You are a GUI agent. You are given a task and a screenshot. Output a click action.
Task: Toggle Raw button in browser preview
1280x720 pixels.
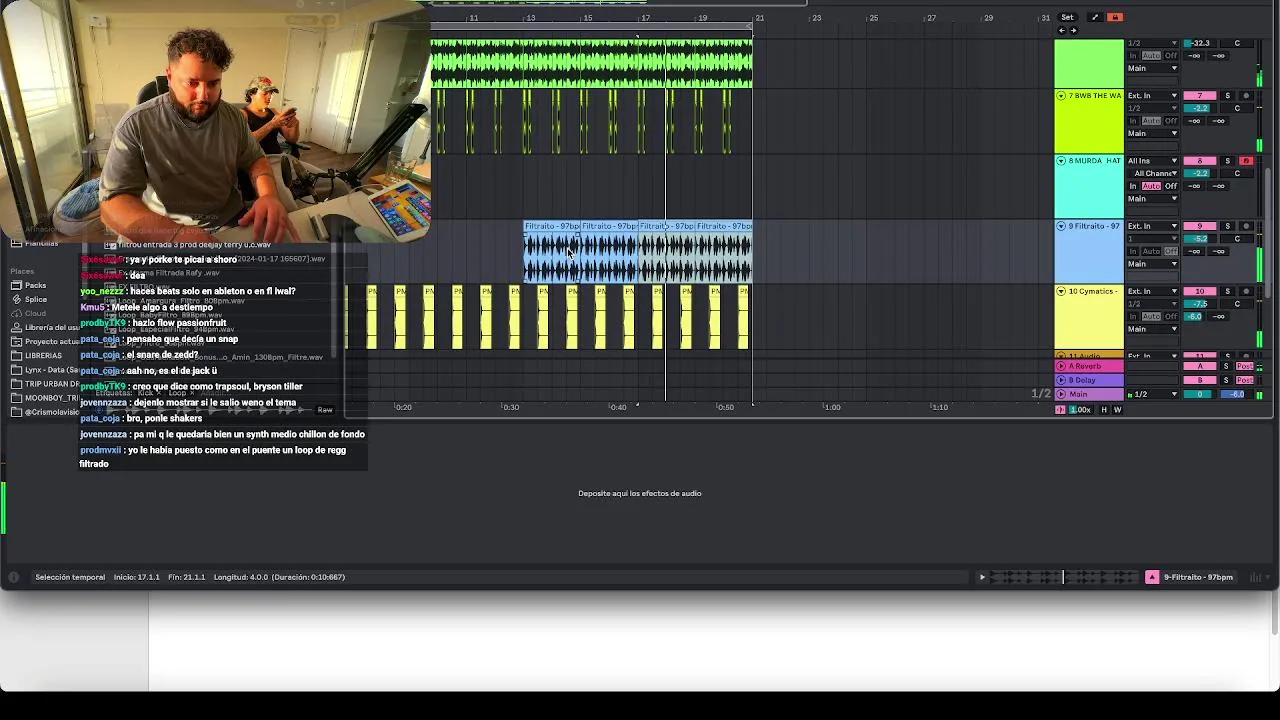[x=325, y=410]
